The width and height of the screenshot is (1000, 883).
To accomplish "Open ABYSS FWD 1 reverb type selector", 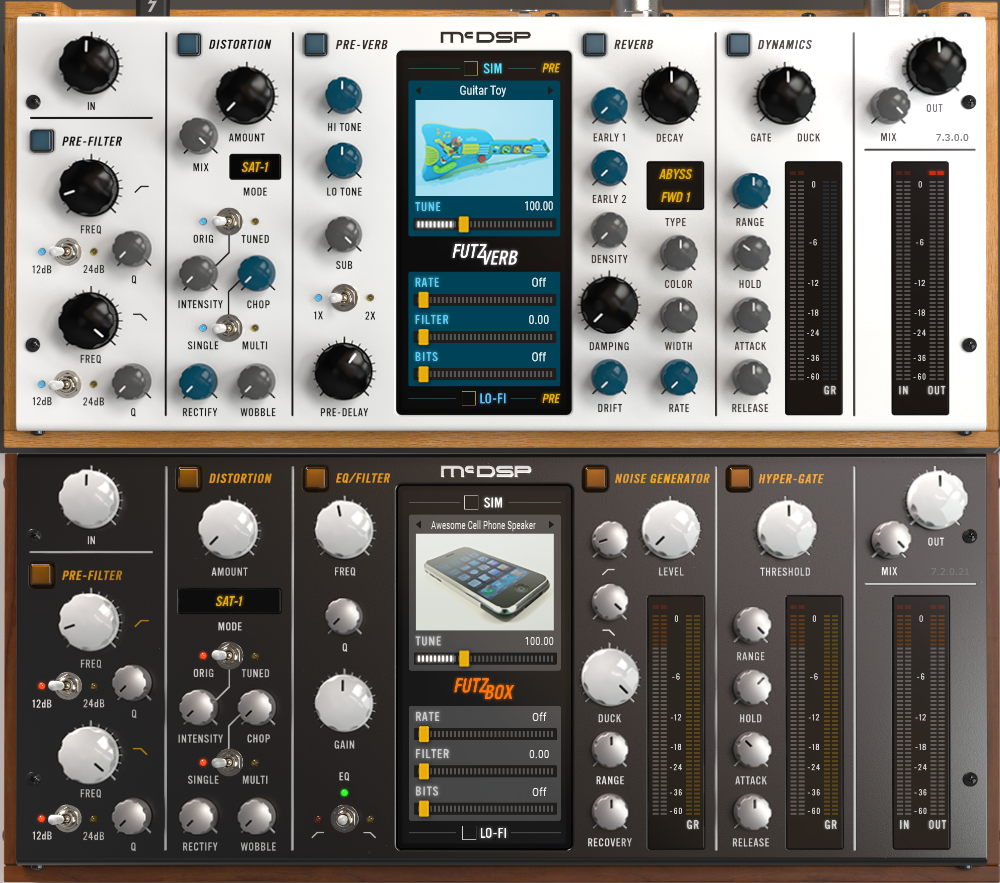I will click(x=675, y=186).
